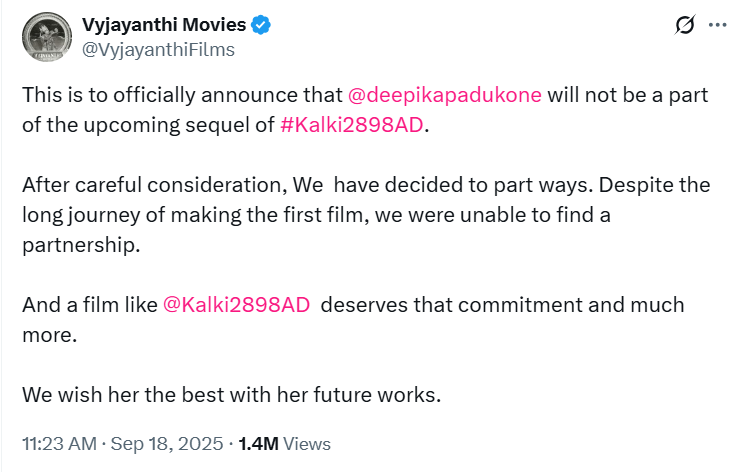The width and height of the screenshot is (749, 472).
Task: Click the "We wish her the best" sentence
Action: [x=230, y=394]
